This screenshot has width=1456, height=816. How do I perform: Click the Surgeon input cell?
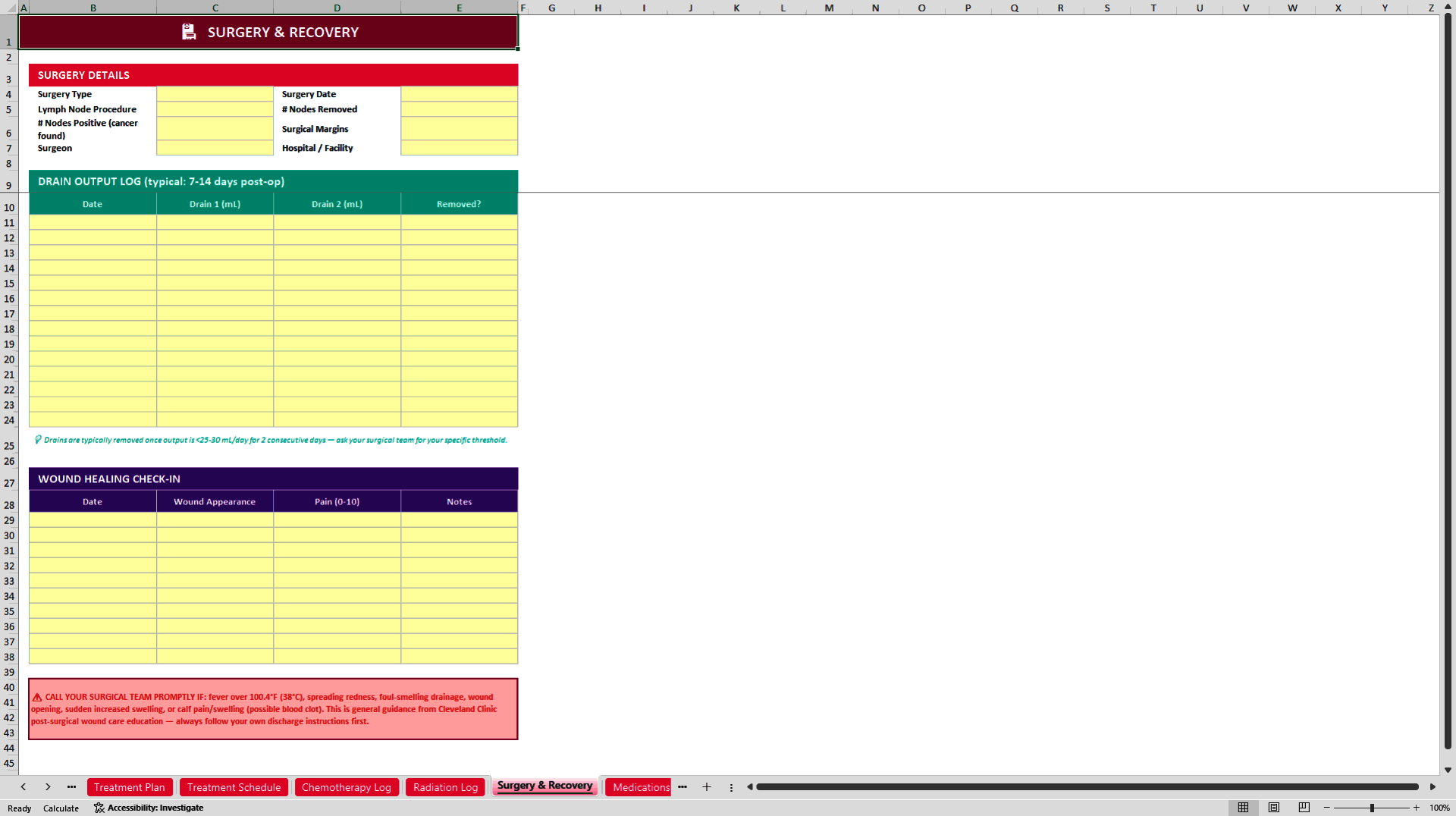(x=215, y=148)
